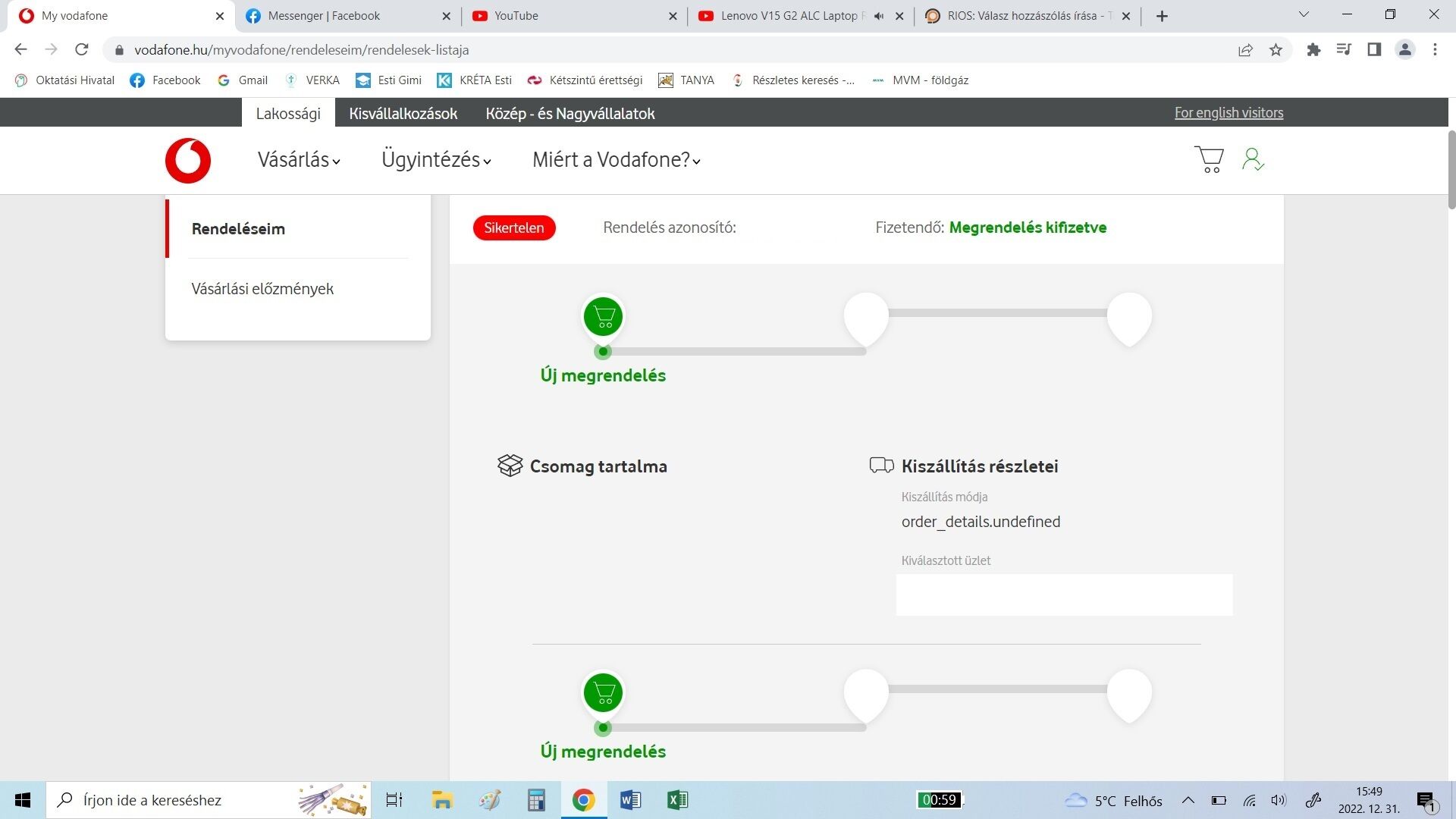Open the tab search dropdown arrow
The width and height of the screenshot is (1456, 819).
tap(1304, 14)
